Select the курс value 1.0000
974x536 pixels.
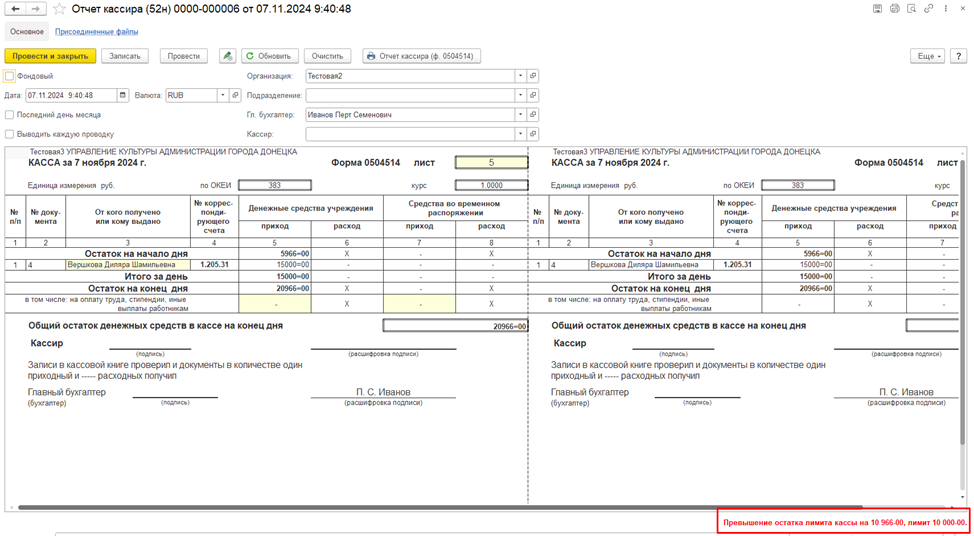coord(491,184)
